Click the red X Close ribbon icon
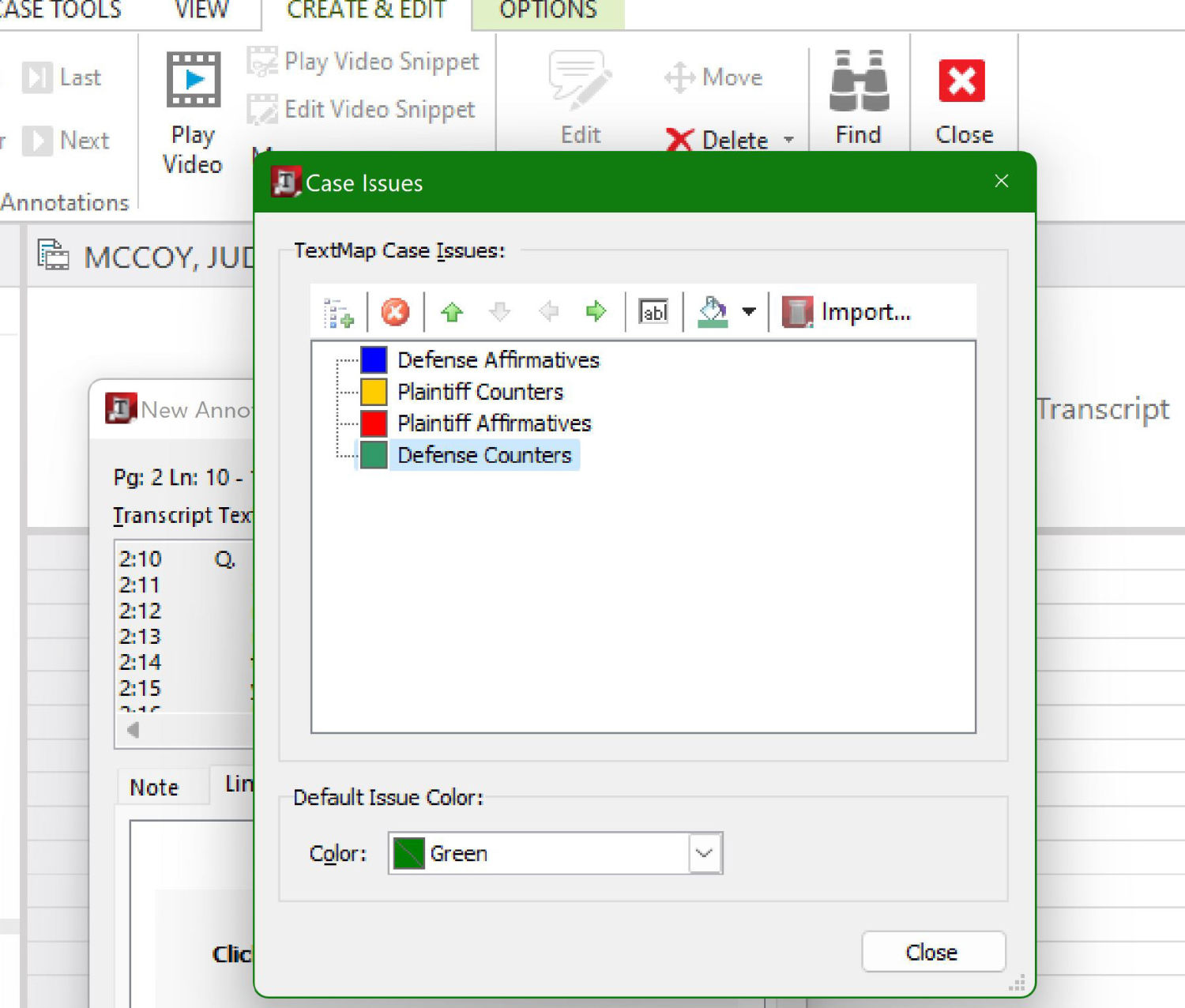 (961, 81)
